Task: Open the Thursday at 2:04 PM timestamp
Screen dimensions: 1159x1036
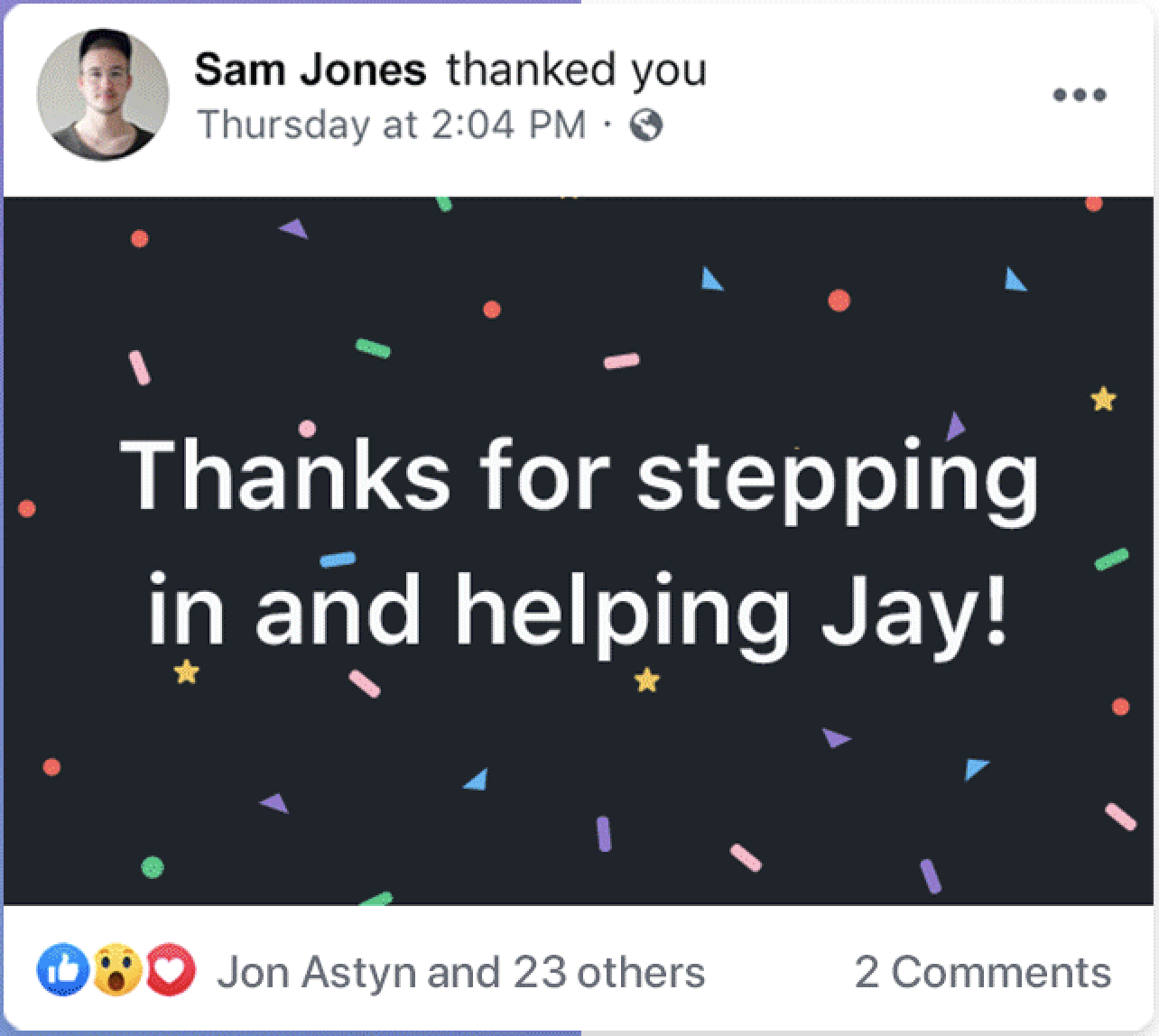Action: coord(391,125)
